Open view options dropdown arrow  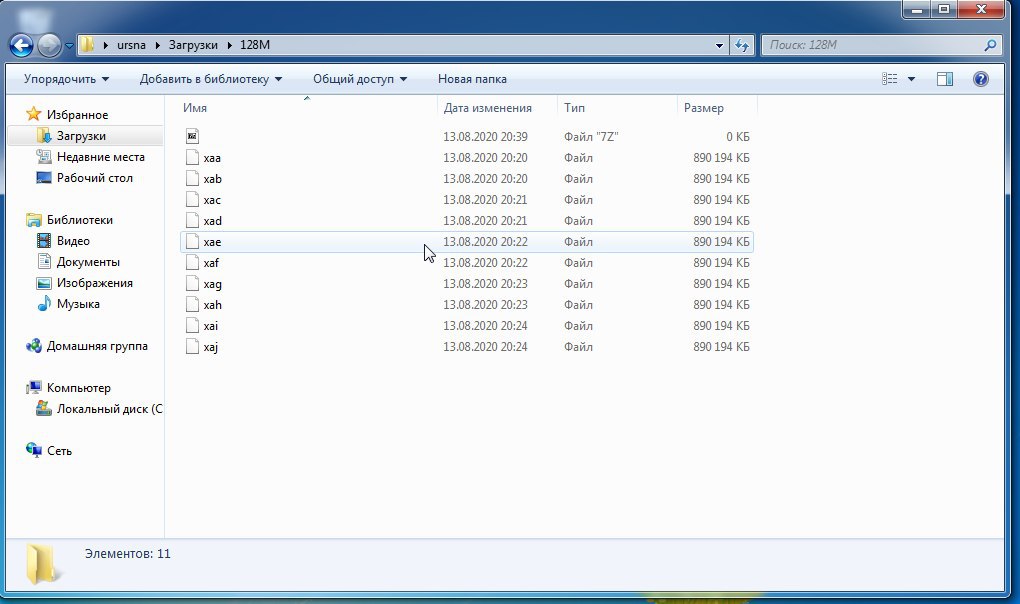coord(911,79)
